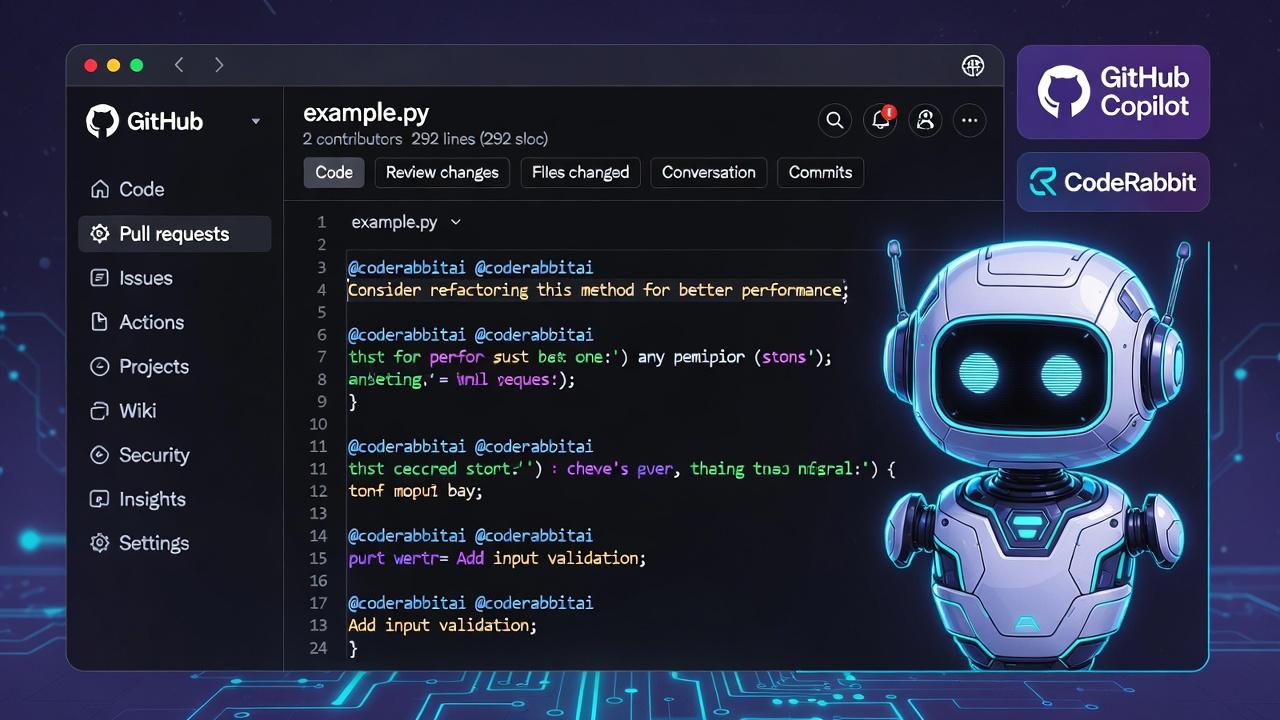
Task: Open the Conversation tab
Action: point(708,172)
